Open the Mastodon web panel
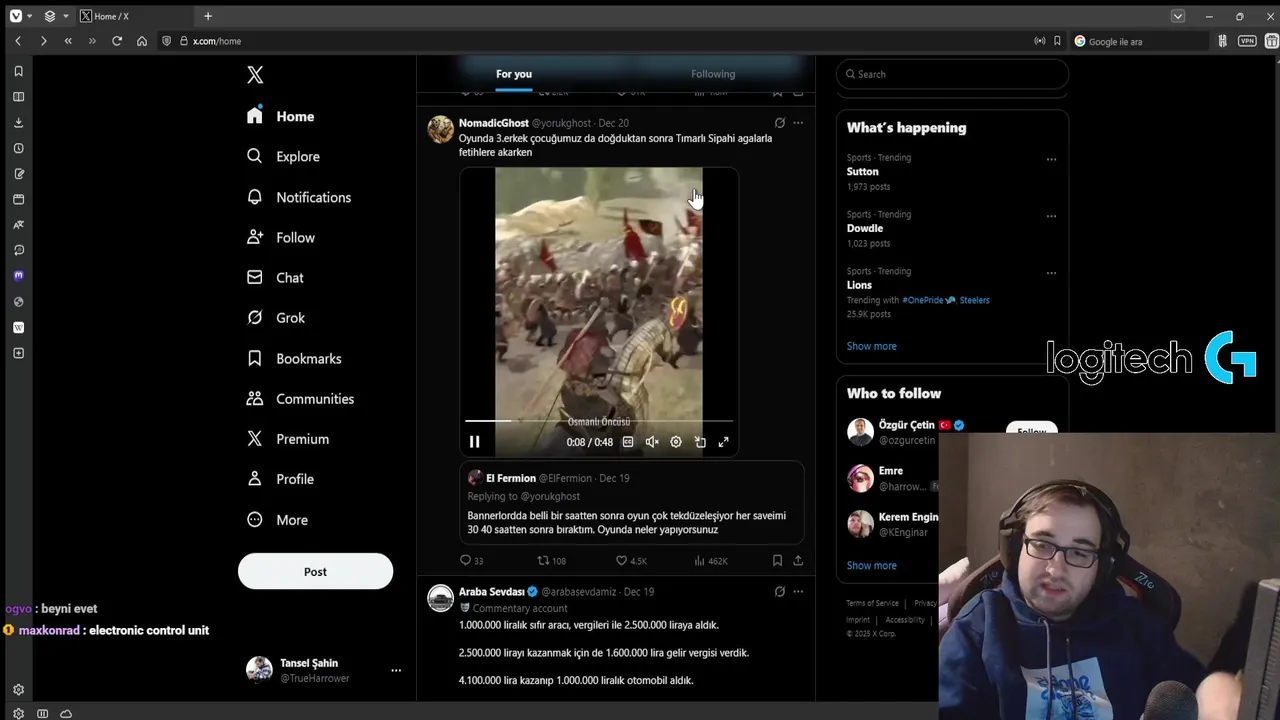This screenshot has width=1280, height=720. pyautogui.click(x=18, y=276)
